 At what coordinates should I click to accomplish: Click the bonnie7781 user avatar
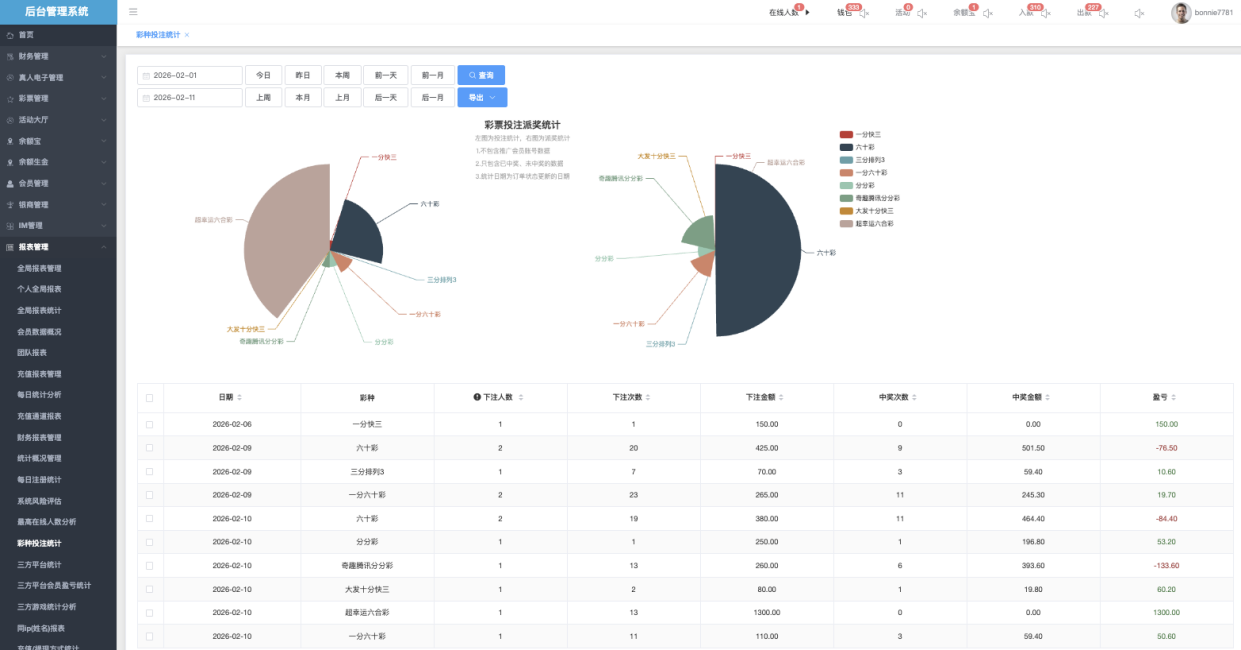coord(1181,13)
